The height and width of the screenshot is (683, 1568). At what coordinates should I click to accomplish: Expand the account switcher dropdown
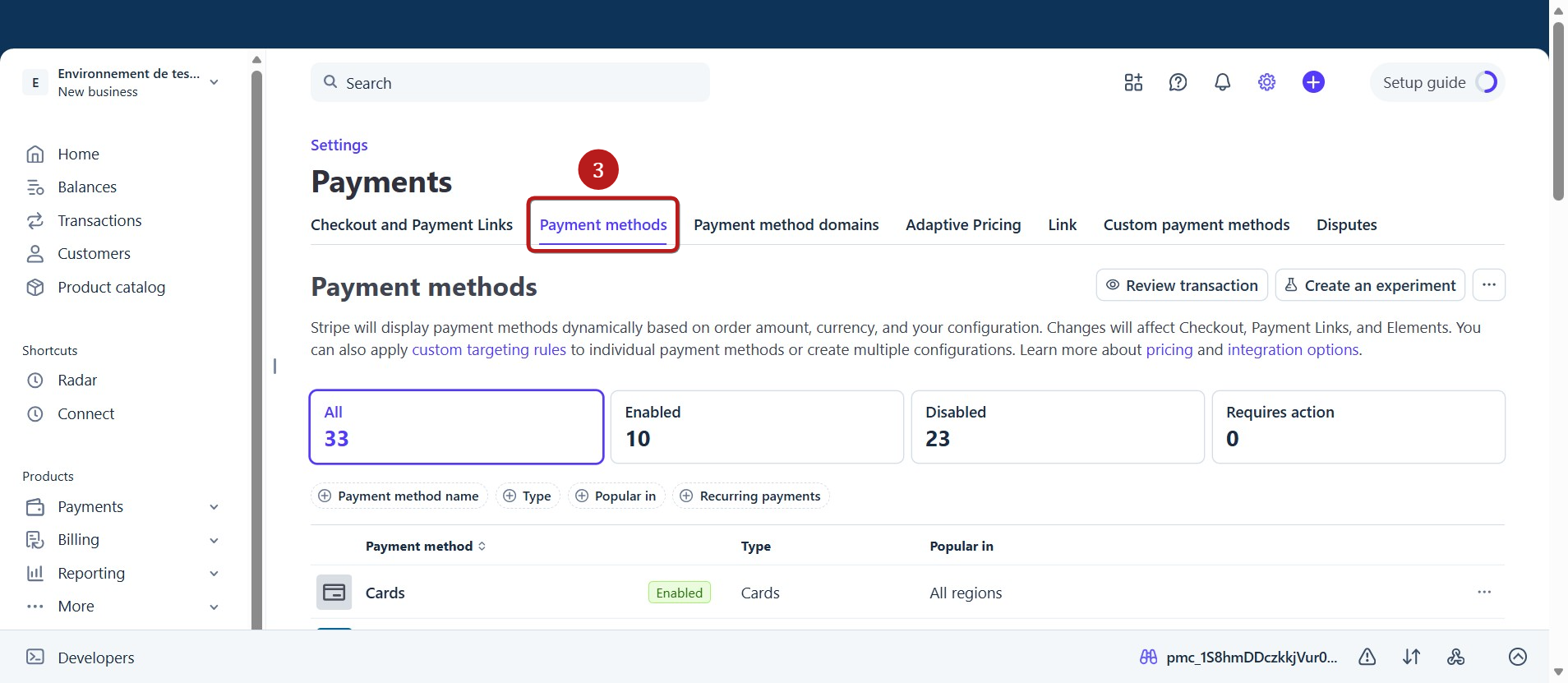click(214, 82)
